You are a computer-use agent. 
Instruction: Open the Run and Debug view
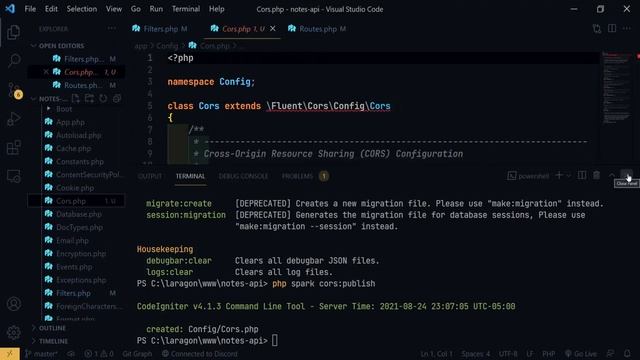(x=13, y=119)
